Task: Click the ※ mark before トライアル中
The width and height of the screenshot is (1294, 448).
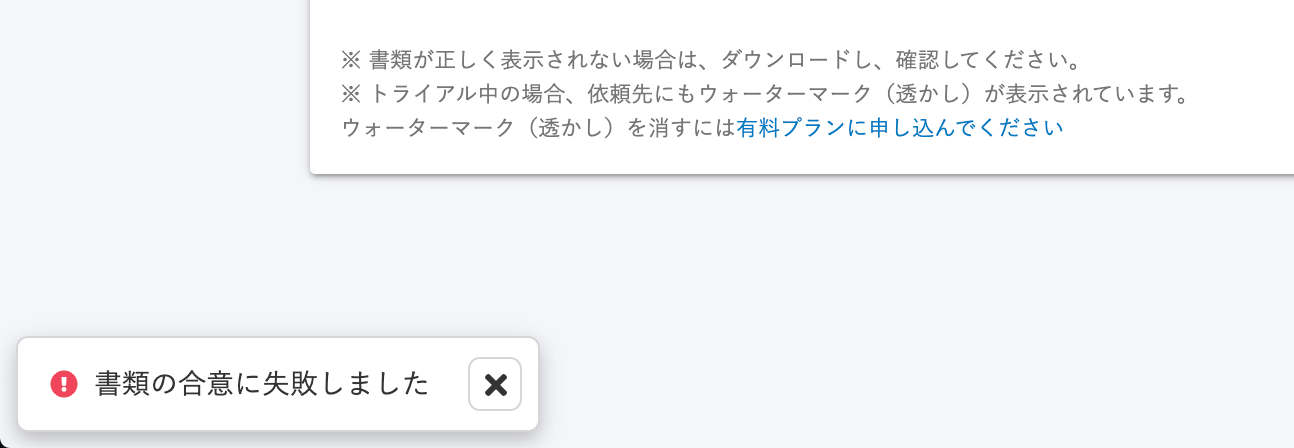Action: coord(351,94)
